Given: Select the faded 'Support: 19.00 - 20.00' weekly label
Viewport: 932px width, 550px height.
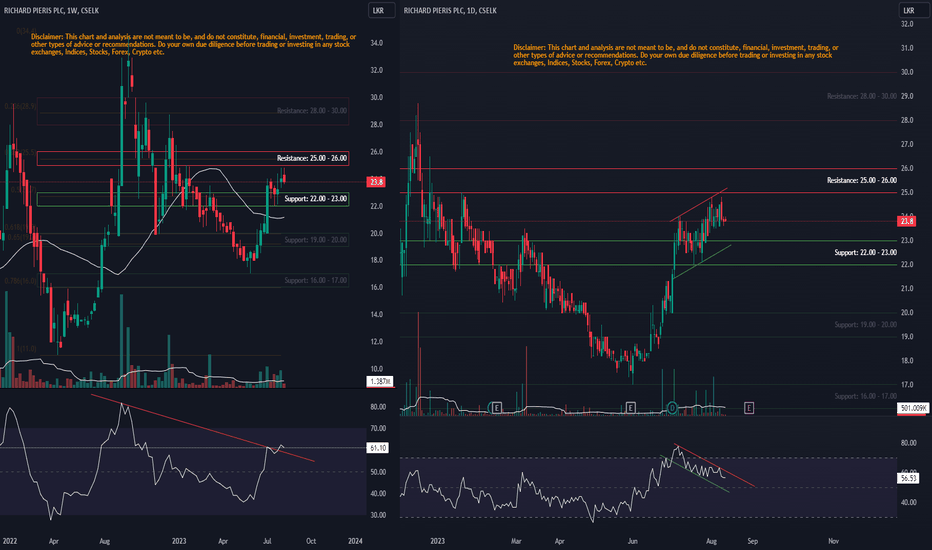Looking at the screenshot, I should click(x=316, y=240).
